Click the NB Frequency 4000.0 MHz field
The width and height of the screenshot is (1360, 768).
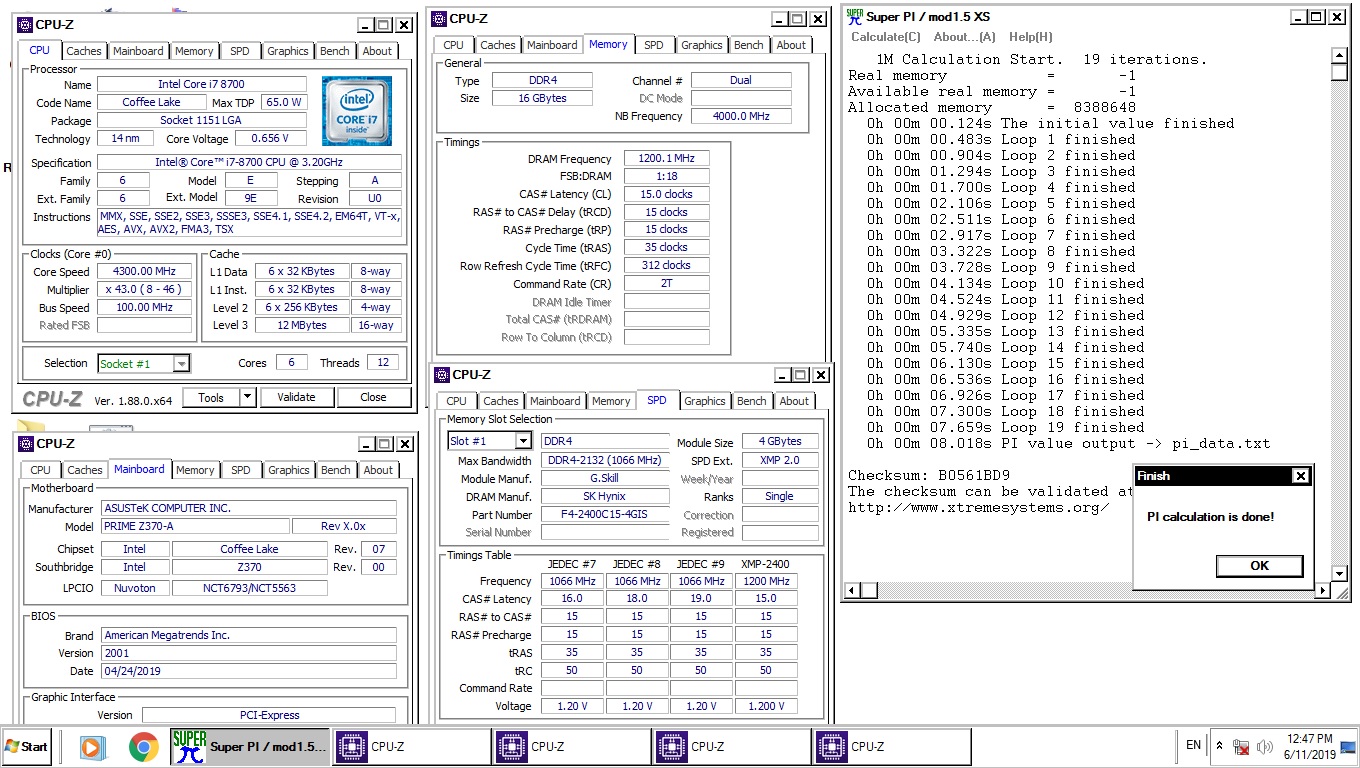coord(740,116)
